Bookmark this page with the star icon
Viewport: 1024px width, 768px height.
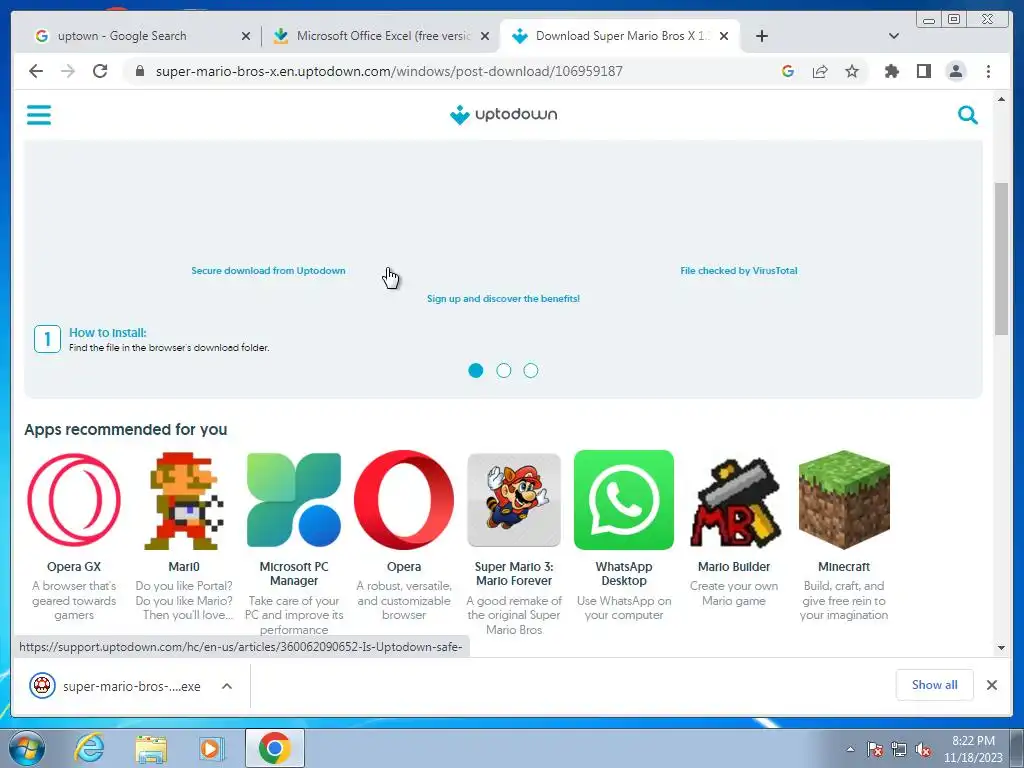[x=852, y=71]
